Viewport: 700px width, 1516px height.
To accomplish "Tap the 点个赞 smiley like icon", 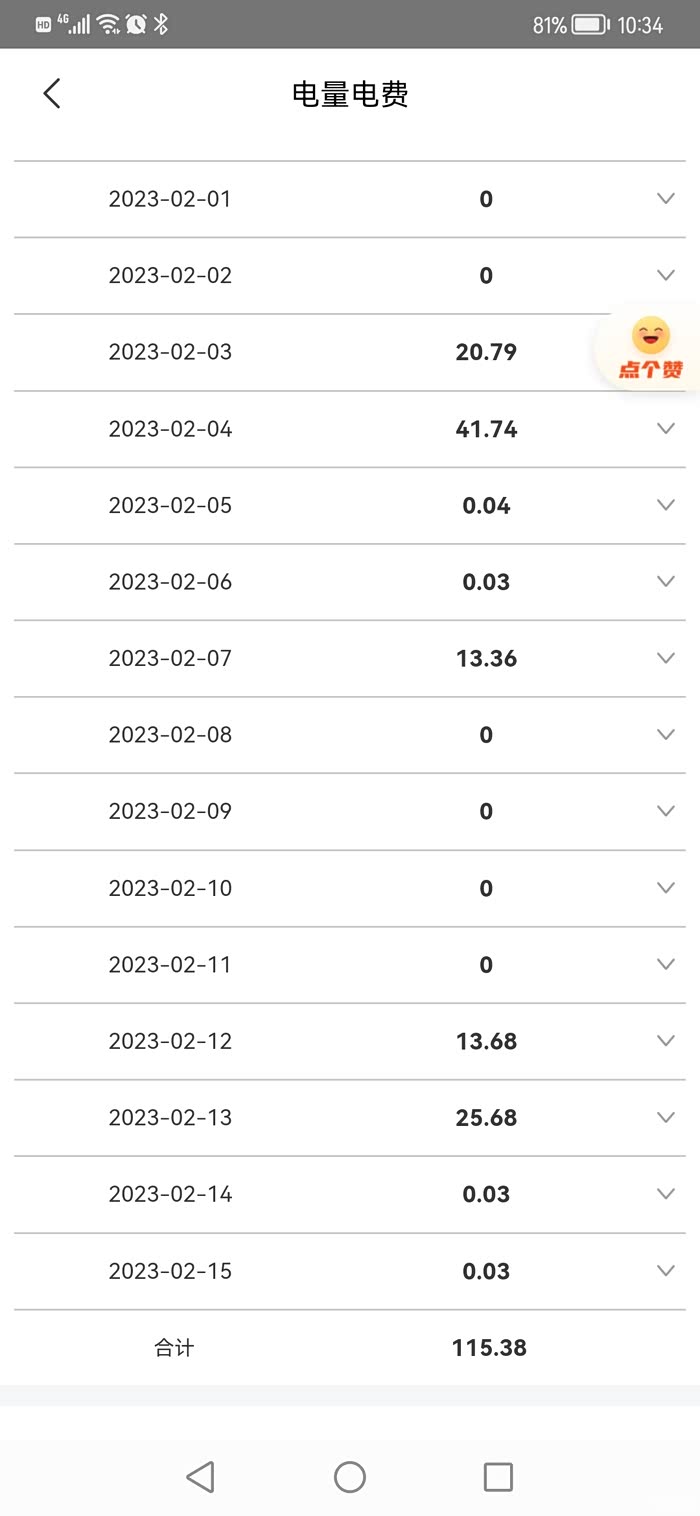I will (x=650, y=348).
